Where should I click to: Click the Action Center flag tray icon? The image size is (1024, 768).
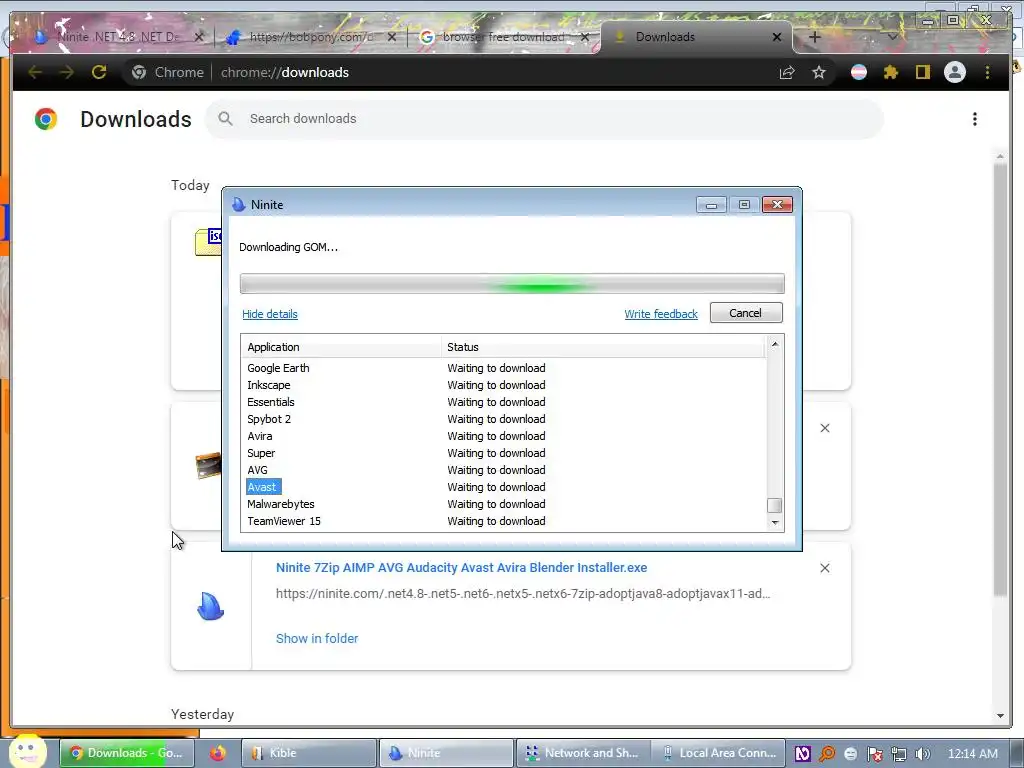[x=874, y=754]
